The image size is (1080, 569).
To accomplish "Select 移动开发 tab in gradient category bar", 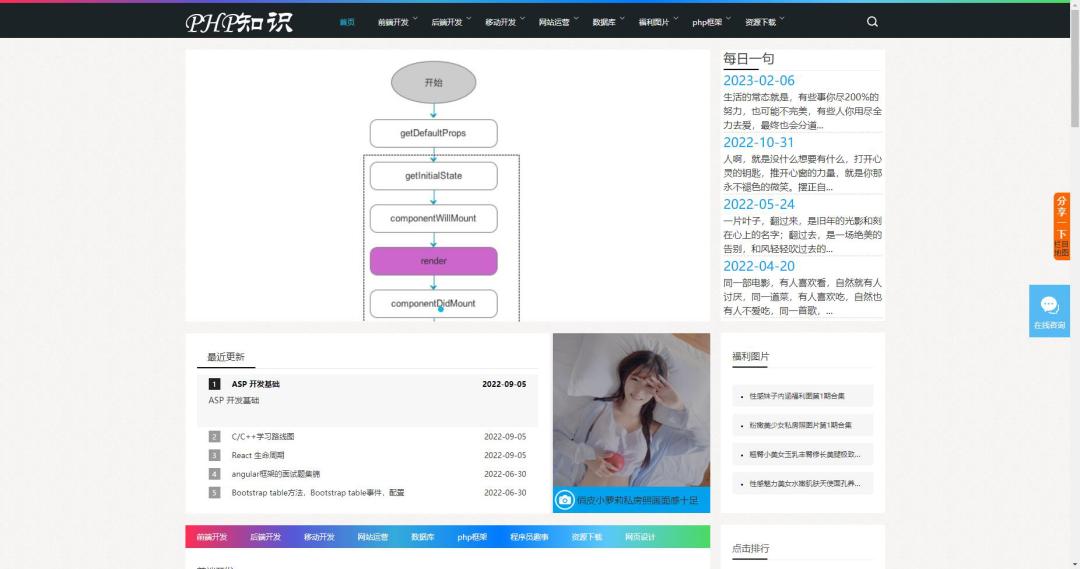I will (x=320, y=537).
